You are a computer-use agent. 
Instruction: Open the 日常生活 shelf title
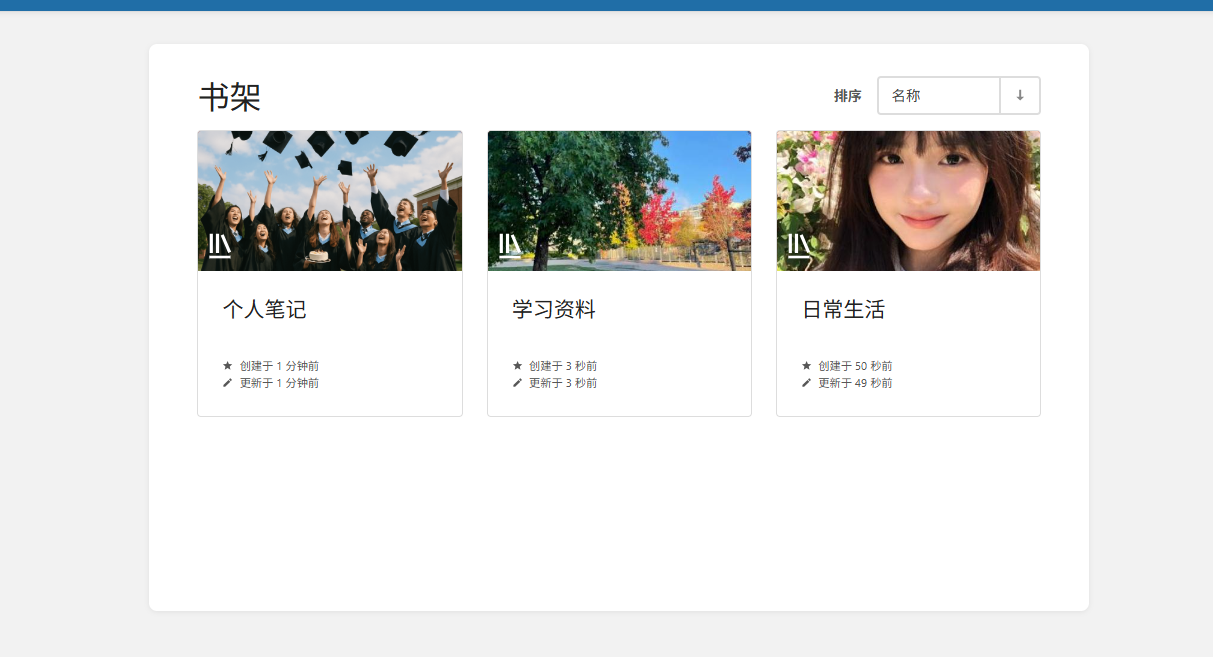[843, 310]
